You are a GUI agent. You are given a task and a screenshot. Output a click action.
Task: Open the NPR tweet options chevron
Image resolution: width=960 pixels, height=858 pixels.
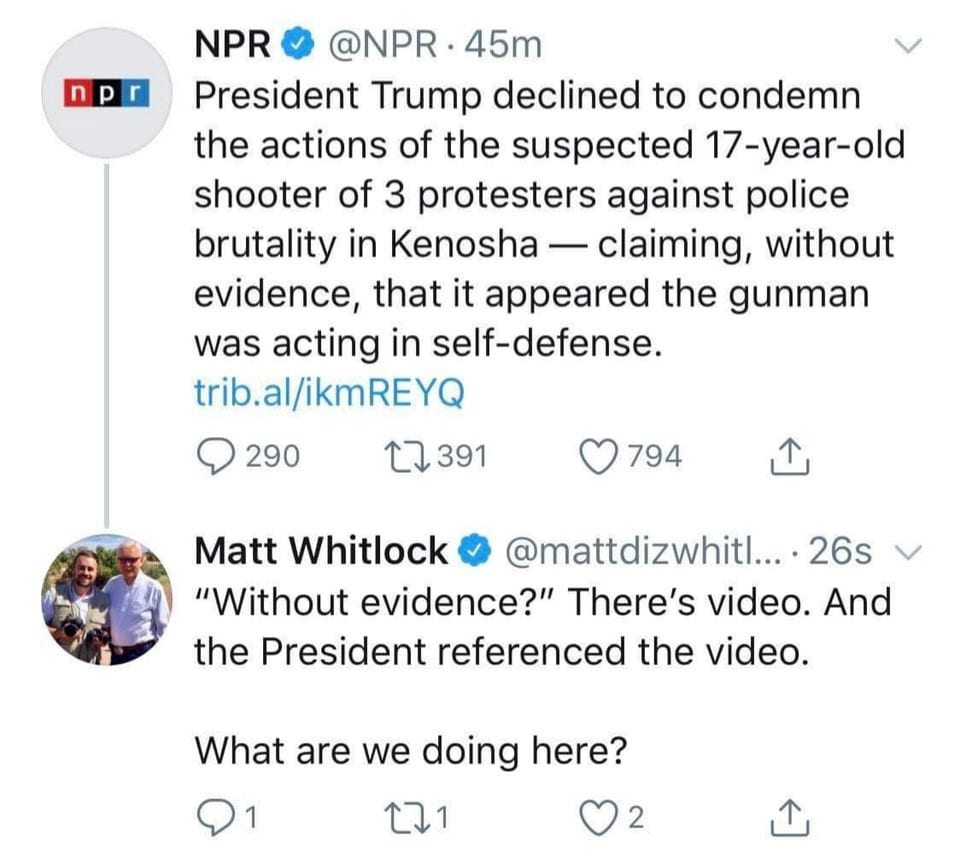pos(908,46)
